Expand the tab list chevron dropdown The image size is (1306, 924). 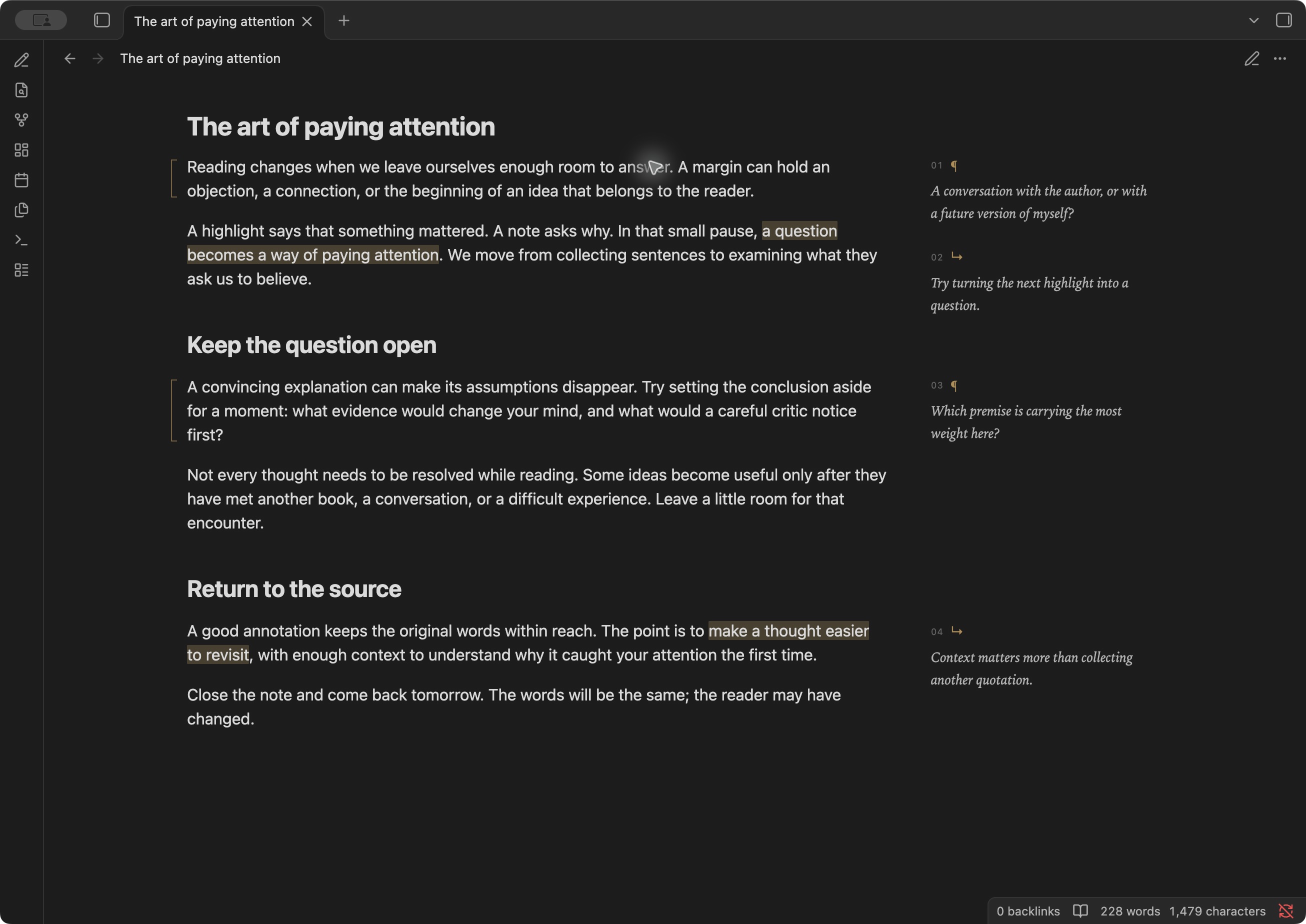coord(1253,21)
